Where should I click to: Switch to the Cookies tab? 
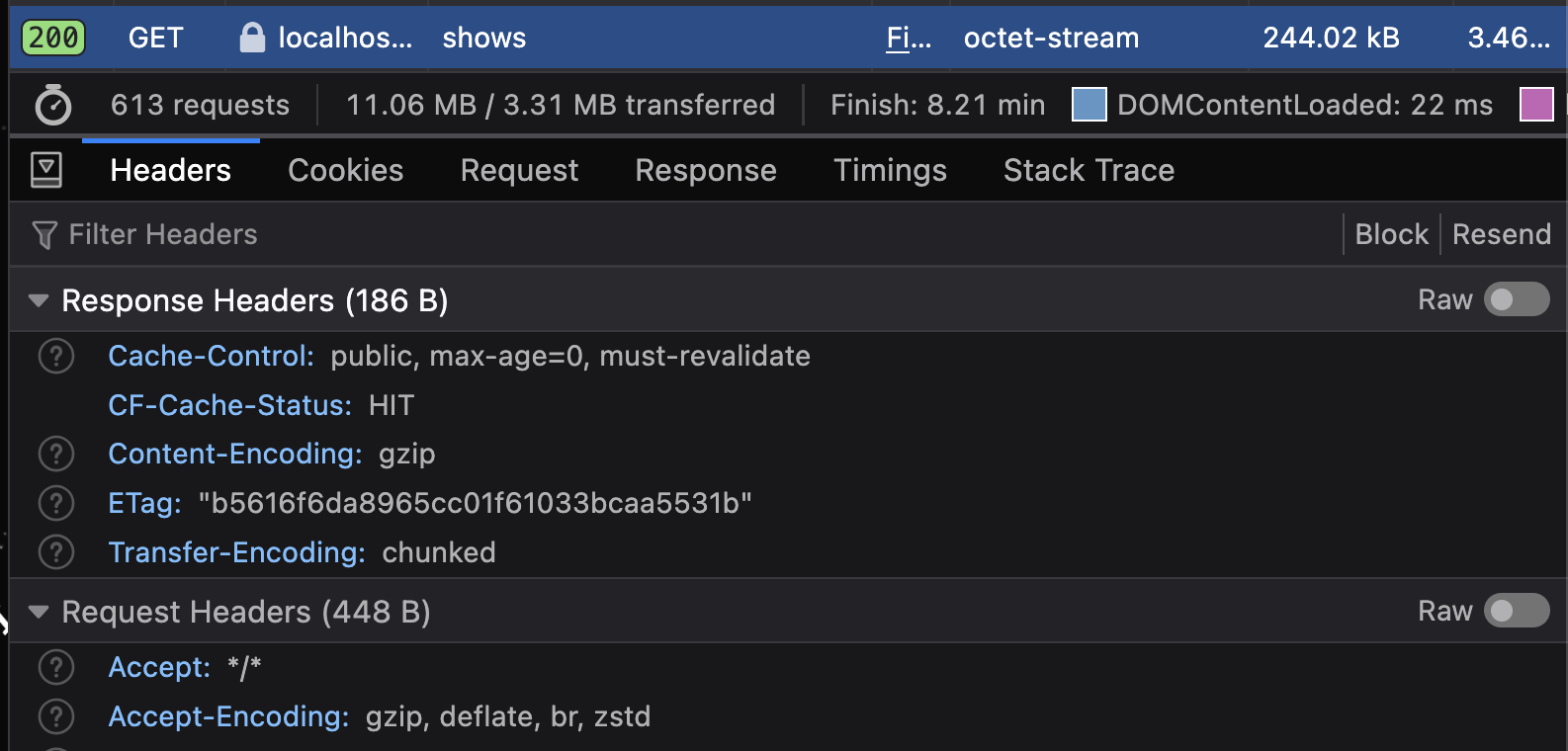(x=345, y=170)
